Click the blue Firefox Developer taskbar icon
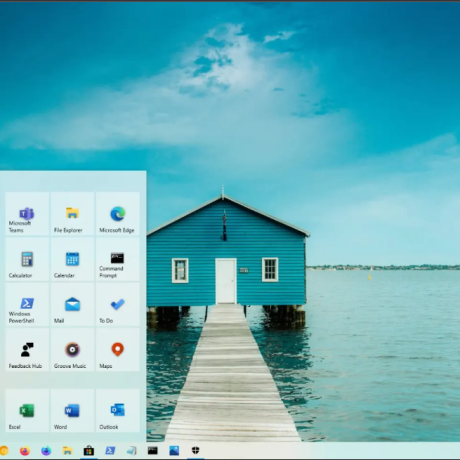 (x=46, y=451)
